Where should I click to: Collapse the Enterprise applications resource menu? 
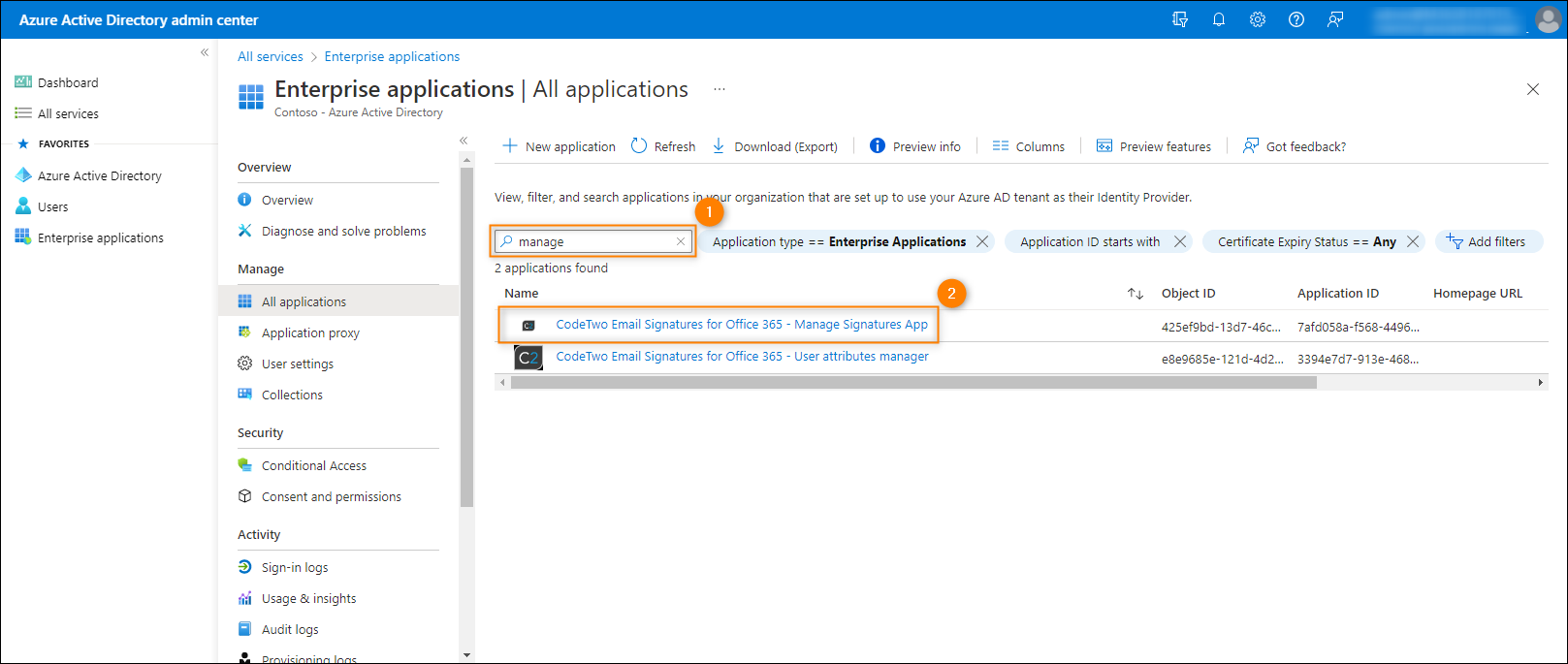pyautogui.click(x=464, y=141)
